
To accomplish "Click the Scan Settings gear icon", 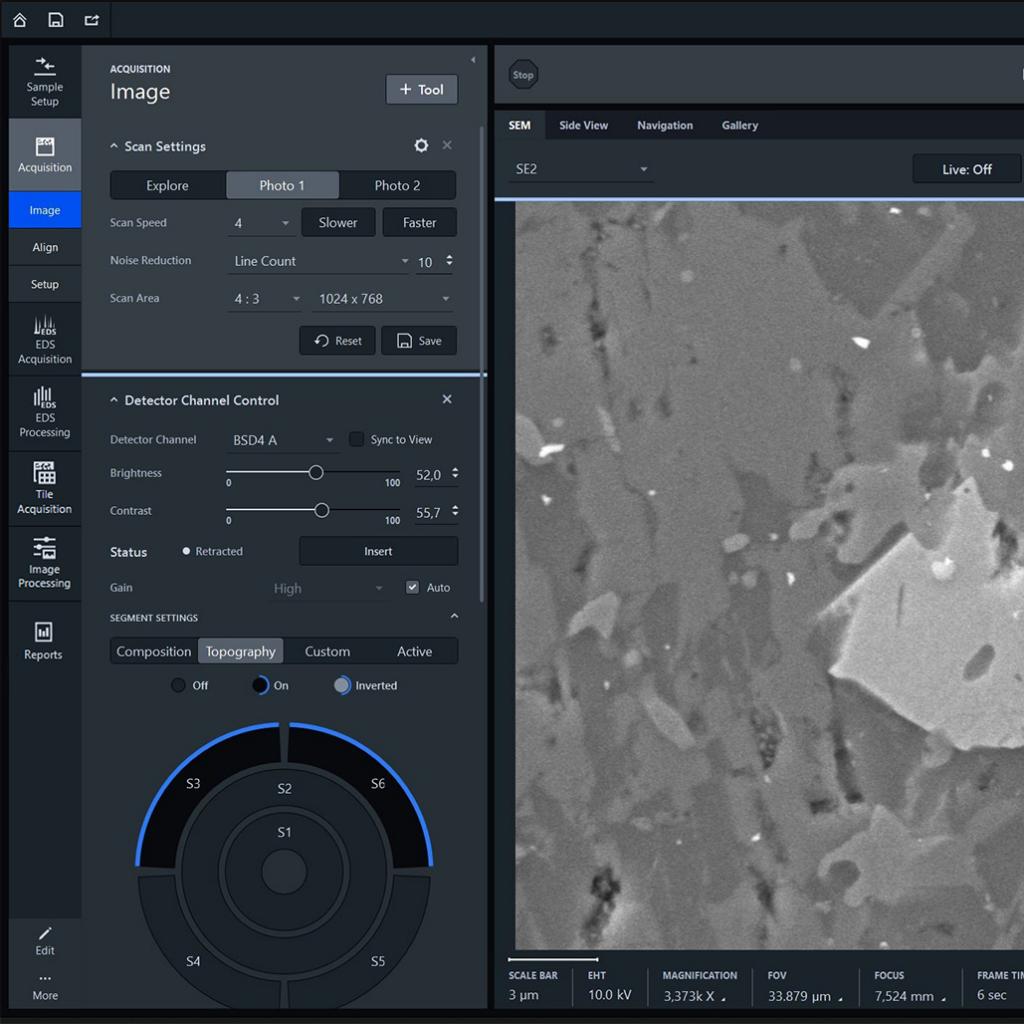I will pyautogui.click(x=421, y=146).
